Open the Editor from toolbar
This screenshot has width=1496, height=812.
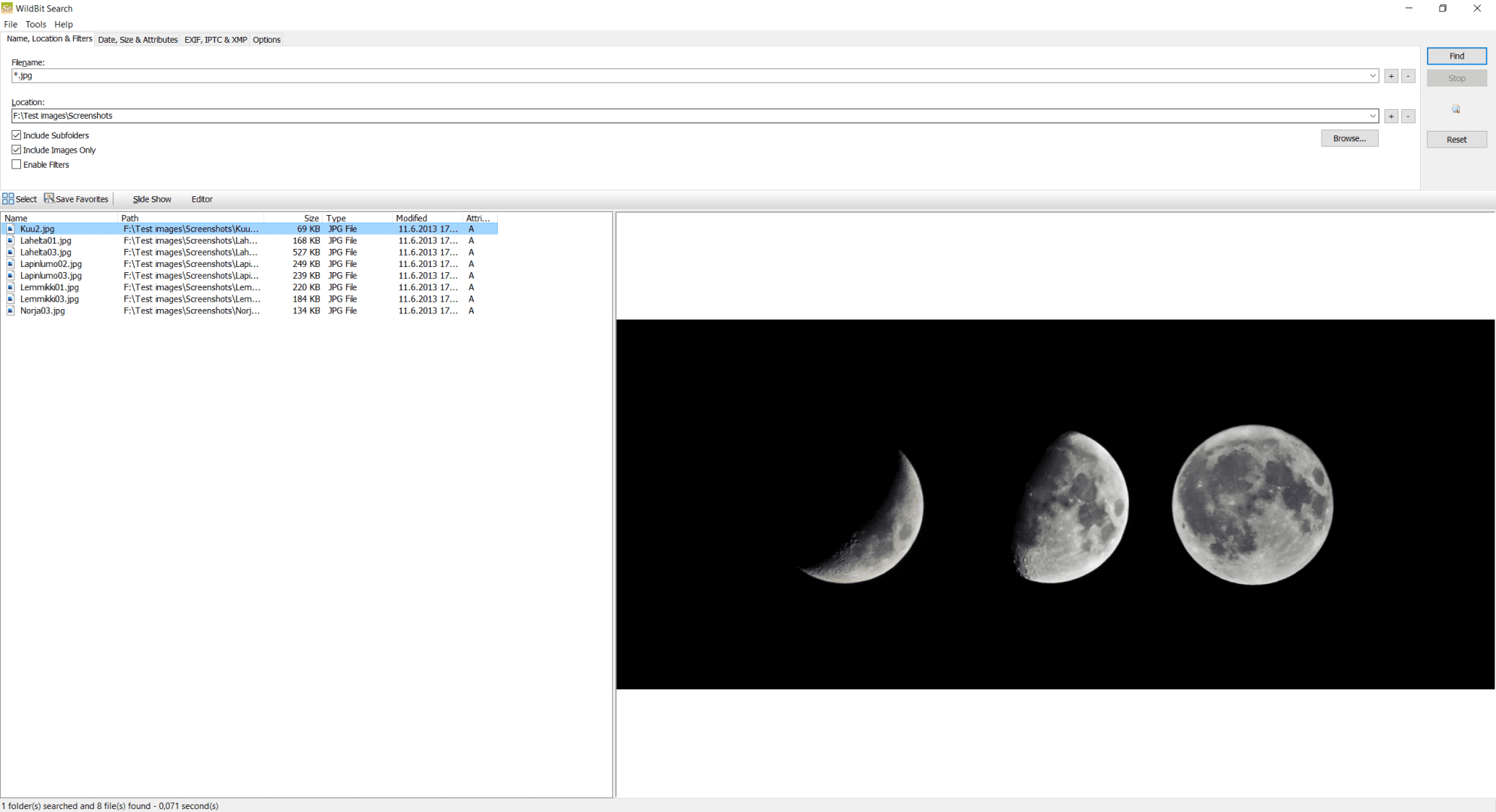point(202,199)
